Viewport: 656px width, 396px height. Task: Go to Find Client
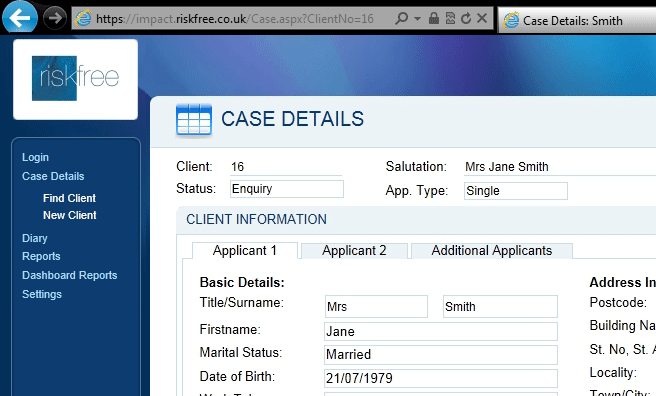pos(69,198)
